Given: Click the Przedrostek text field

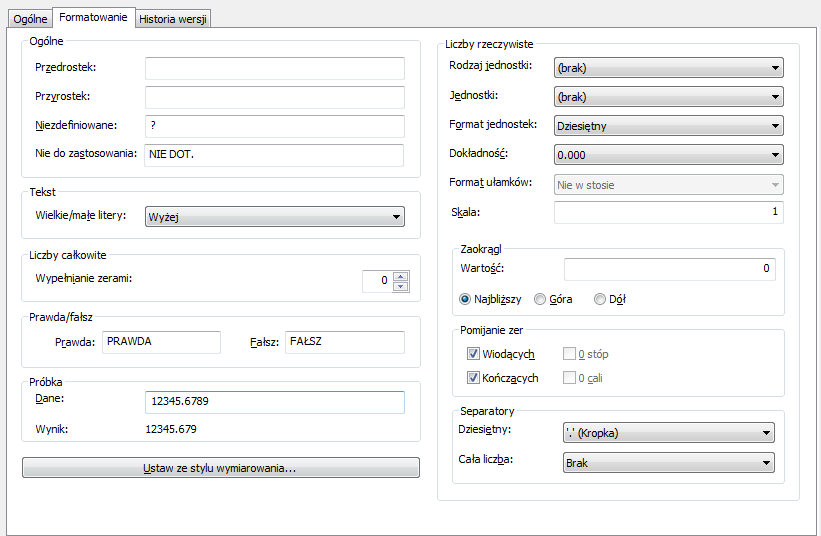Looking at the screenshot, I should (x=274, y=68).
